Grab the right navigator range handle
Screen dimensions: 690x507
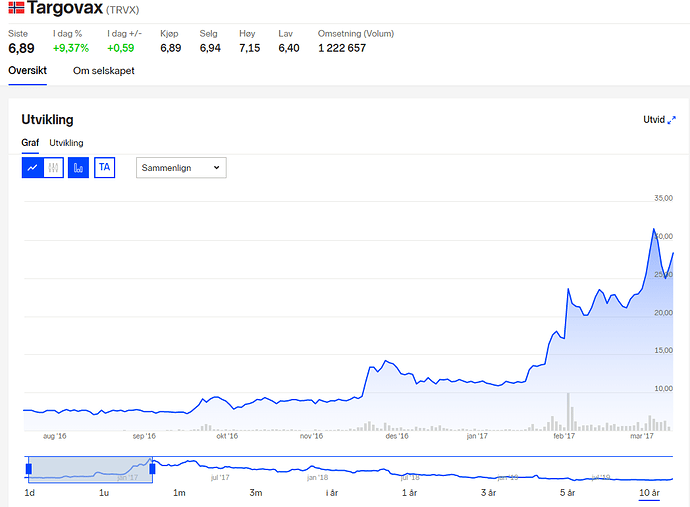[152, 469]
